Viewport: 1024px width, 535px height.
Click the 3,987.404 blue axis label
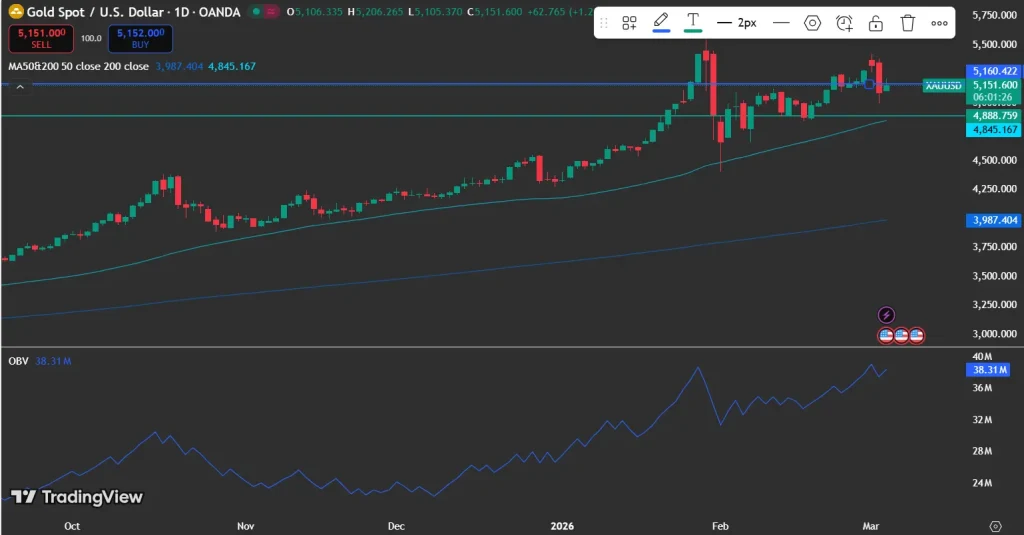(994, 220)
